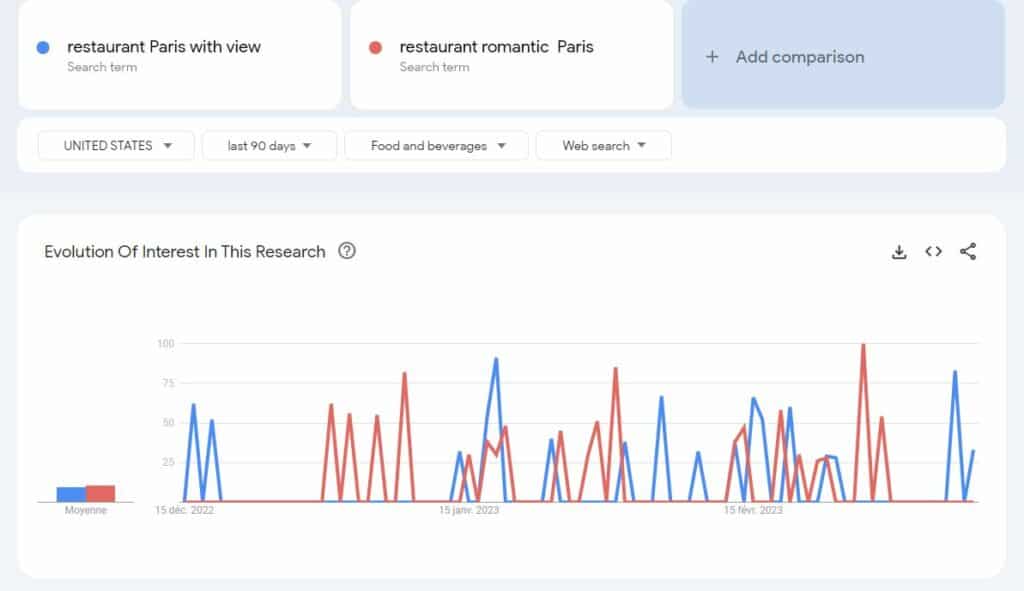This screenshot has width=1024, height=591.
Task: Click the blue average bar under Moyenne
Action: [x=71, y=490]
